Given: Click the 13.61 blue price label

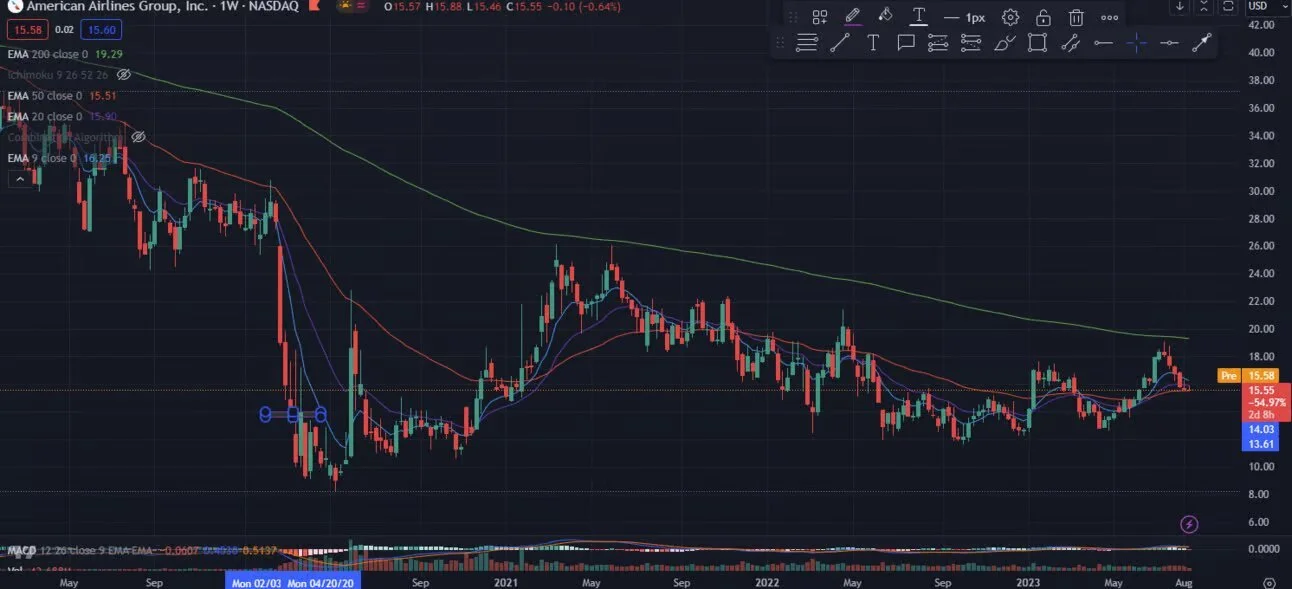Looking at the screenshot, I should (x=1259, y=442).
